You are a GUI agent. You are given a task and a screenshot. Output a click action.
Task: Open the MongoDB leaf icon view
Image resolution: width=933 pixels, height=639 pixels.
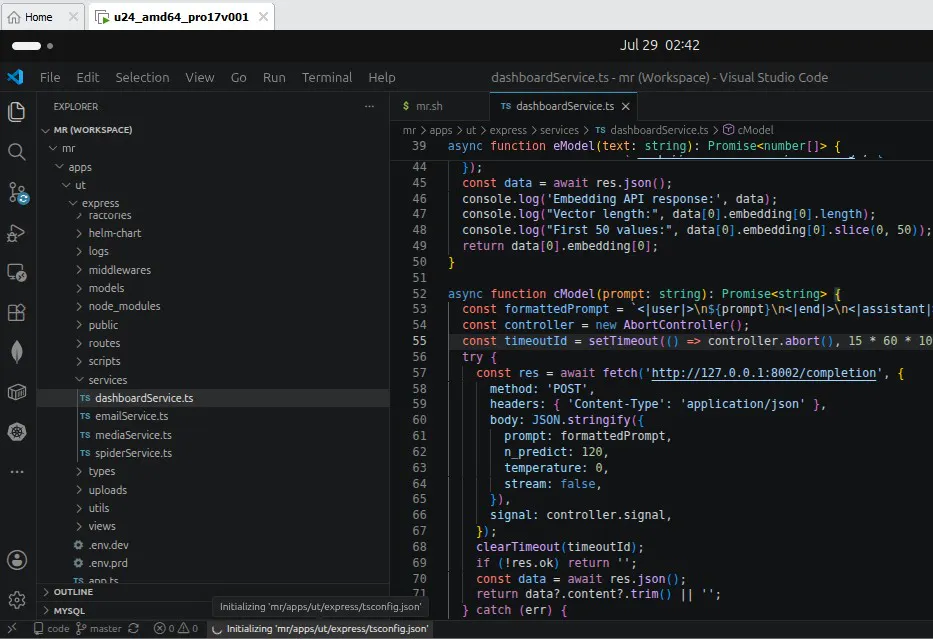[17, 352]
